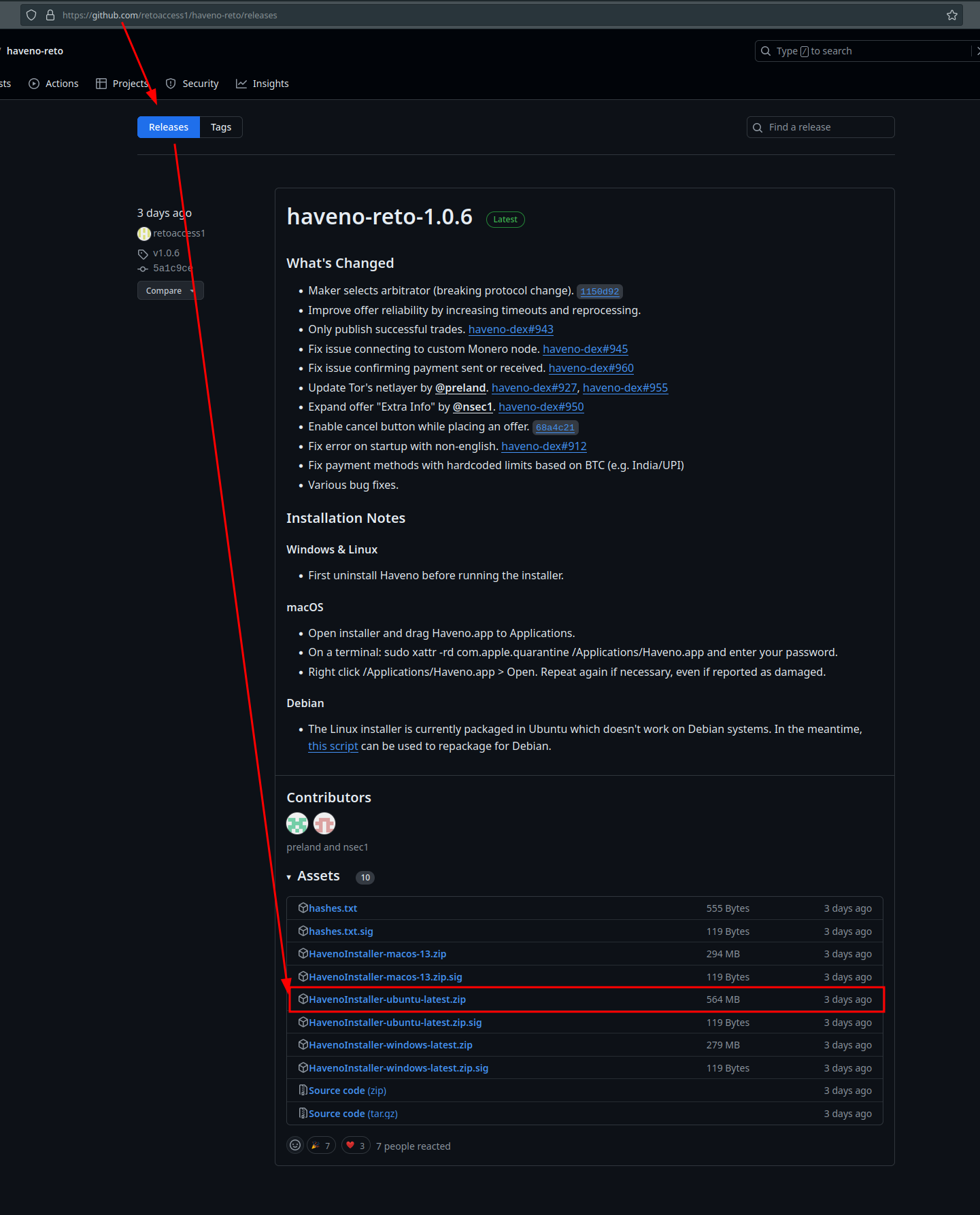
Task: Focus the Find a release search field
Action: (820, 127)
